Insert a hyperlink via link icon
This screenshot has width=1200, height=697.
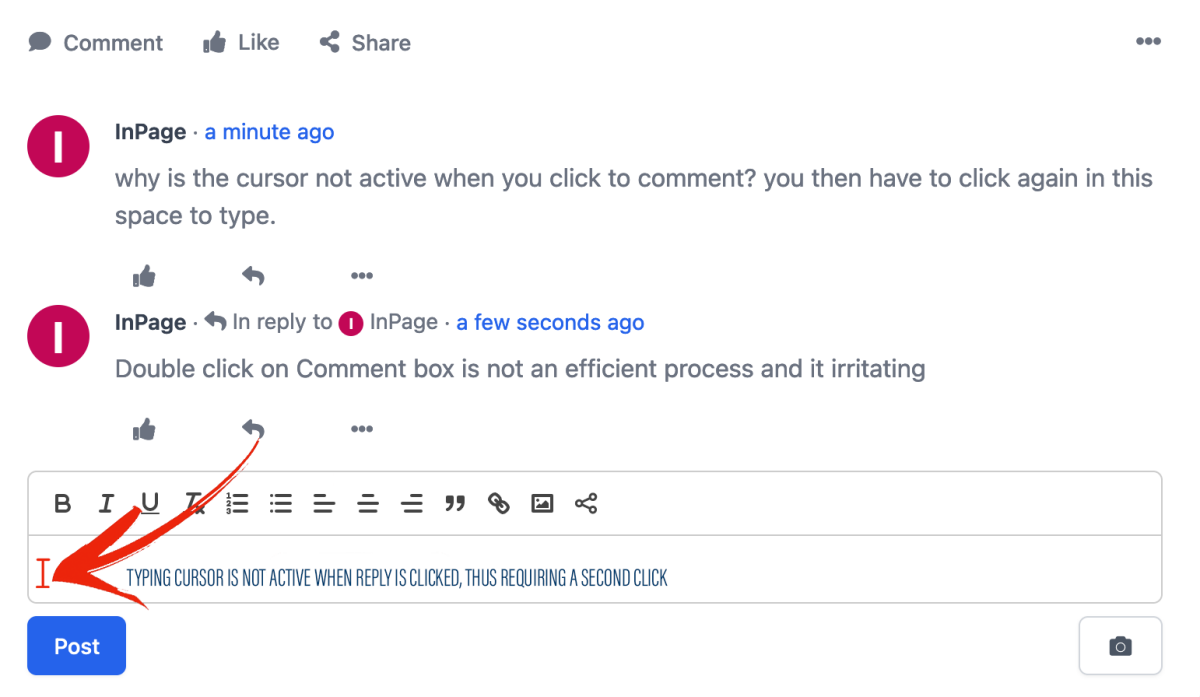pyautogui.click(x=498, y=503)
